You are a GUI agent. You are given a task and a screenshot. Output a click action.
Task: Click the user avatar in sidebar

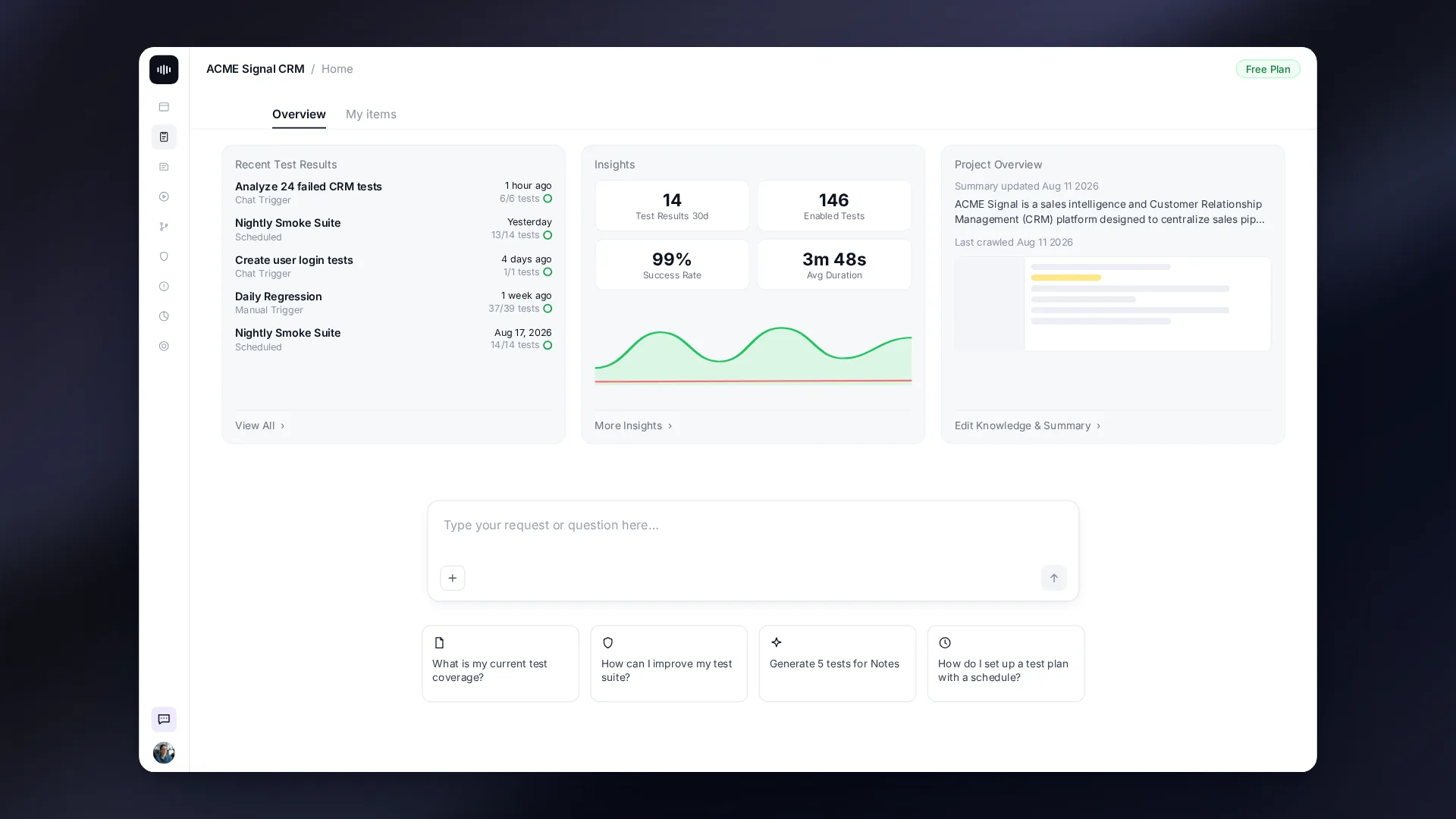(x=164, y=753)
